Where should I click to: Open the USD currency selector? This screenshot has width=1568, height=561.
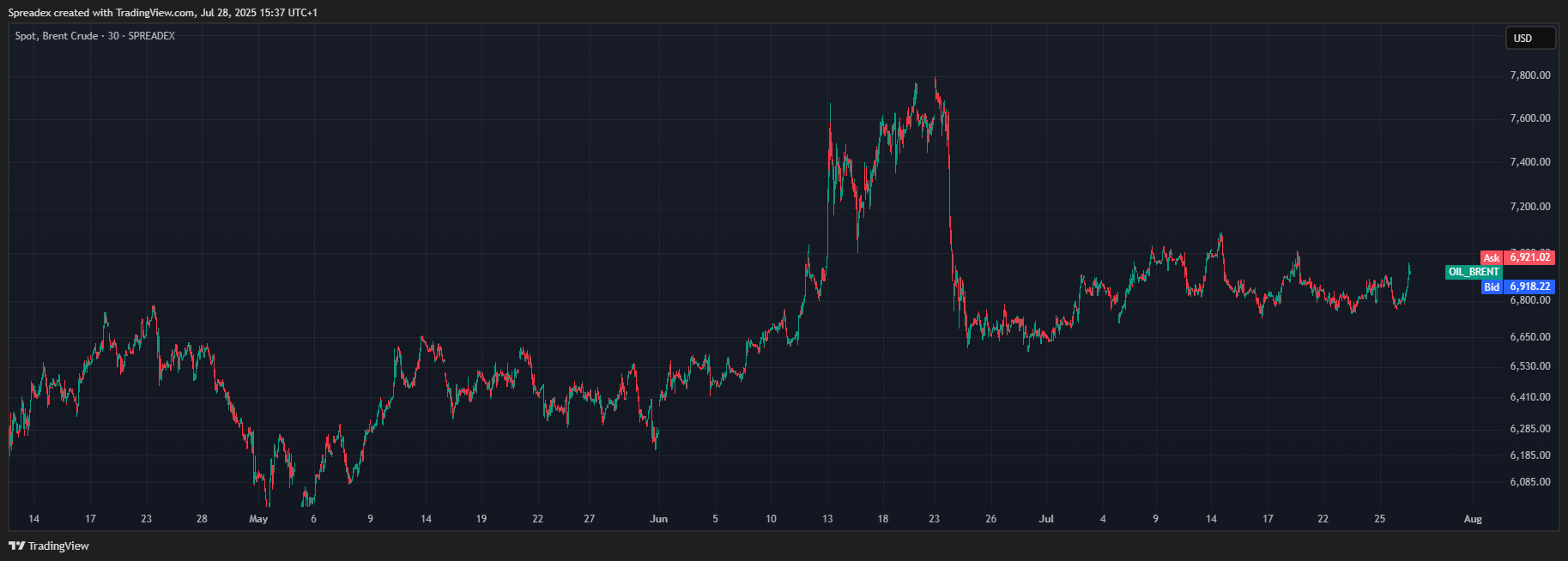click(1530, 38)
